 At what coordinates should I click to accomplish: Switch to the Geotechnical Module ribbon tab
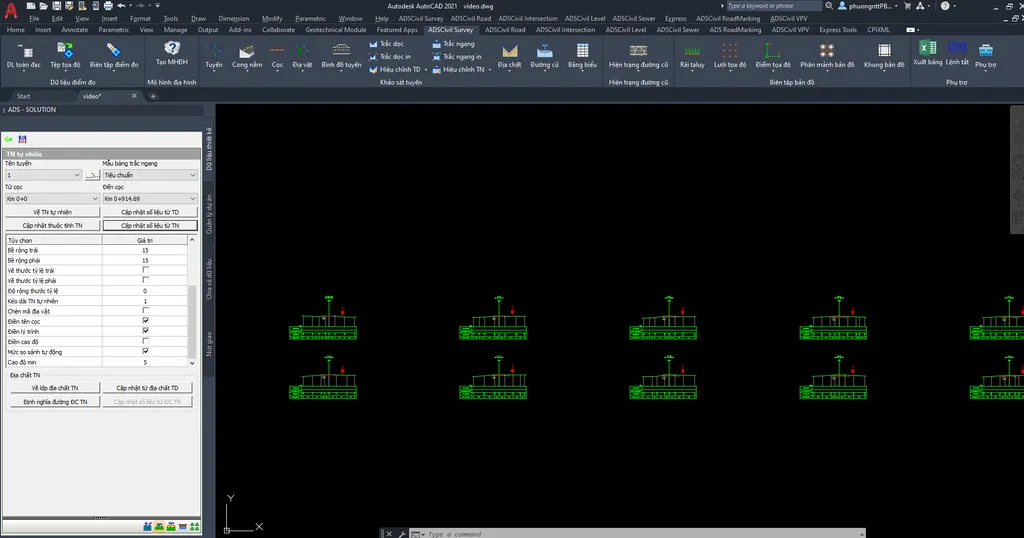click(x=335, y=30)
